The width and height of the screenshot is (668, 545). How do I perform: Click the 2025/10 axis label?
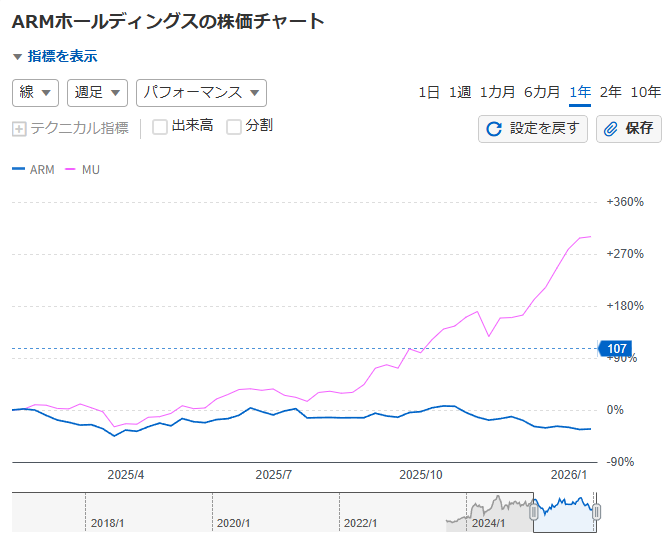tap(421, 475)
